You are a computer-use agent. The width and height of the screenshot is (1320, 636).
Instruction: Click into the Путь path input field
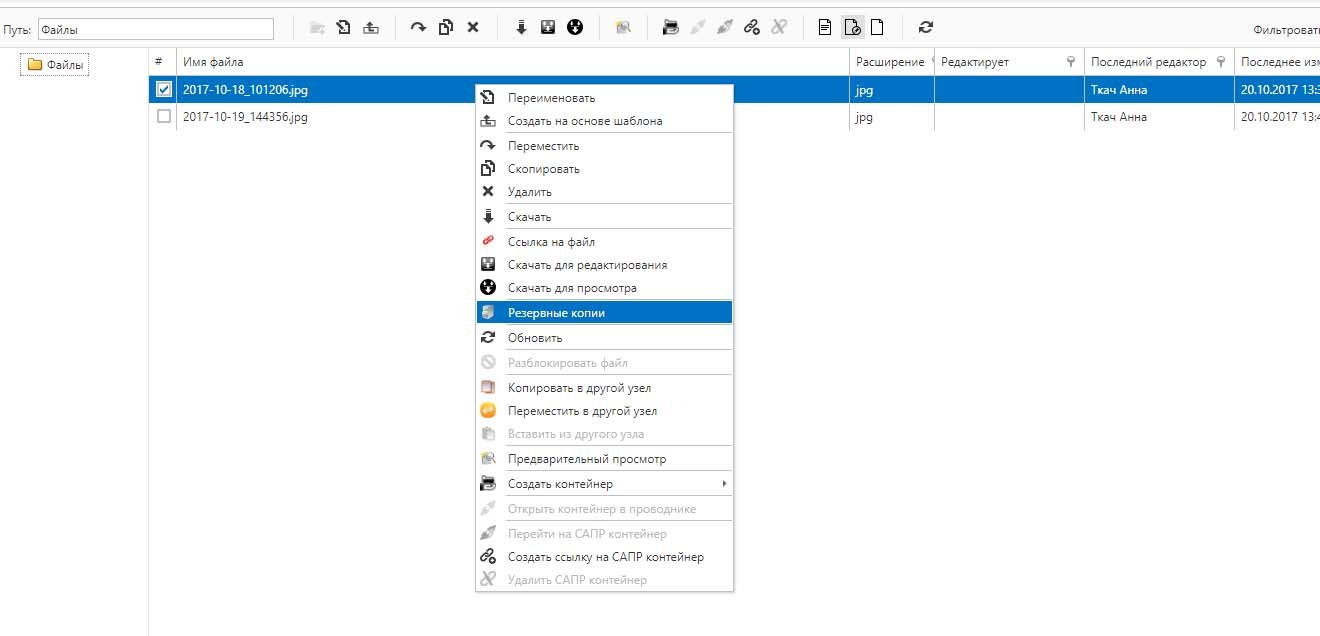tap(155, 30)
